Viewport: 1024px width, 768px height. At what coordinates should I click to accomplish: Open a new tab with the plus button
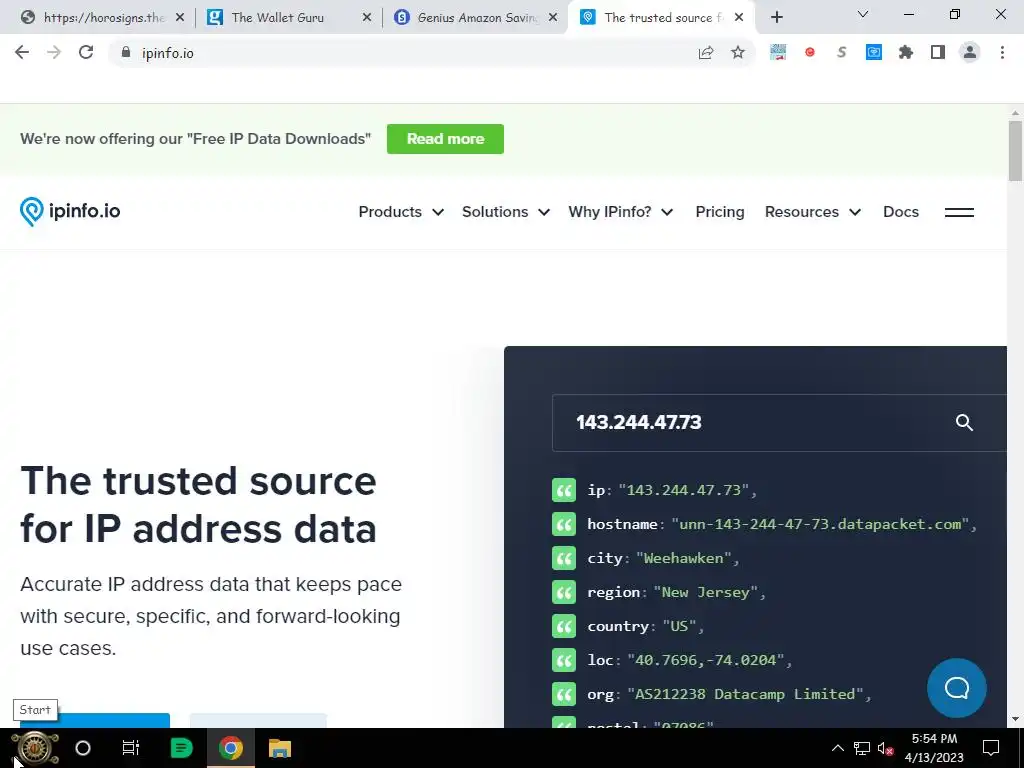(776, 17)
